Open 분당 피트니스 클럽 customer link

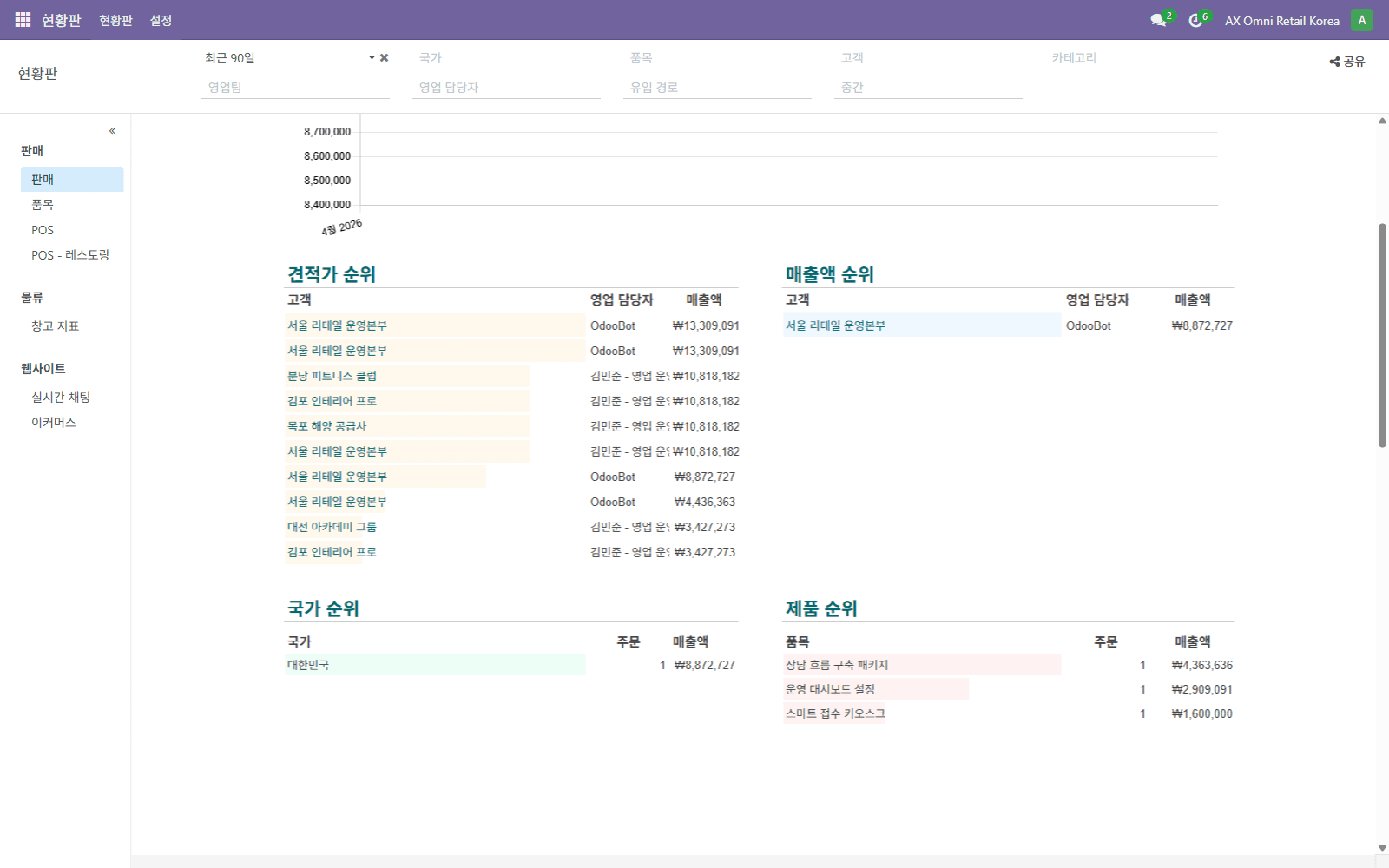click(332, 376)
